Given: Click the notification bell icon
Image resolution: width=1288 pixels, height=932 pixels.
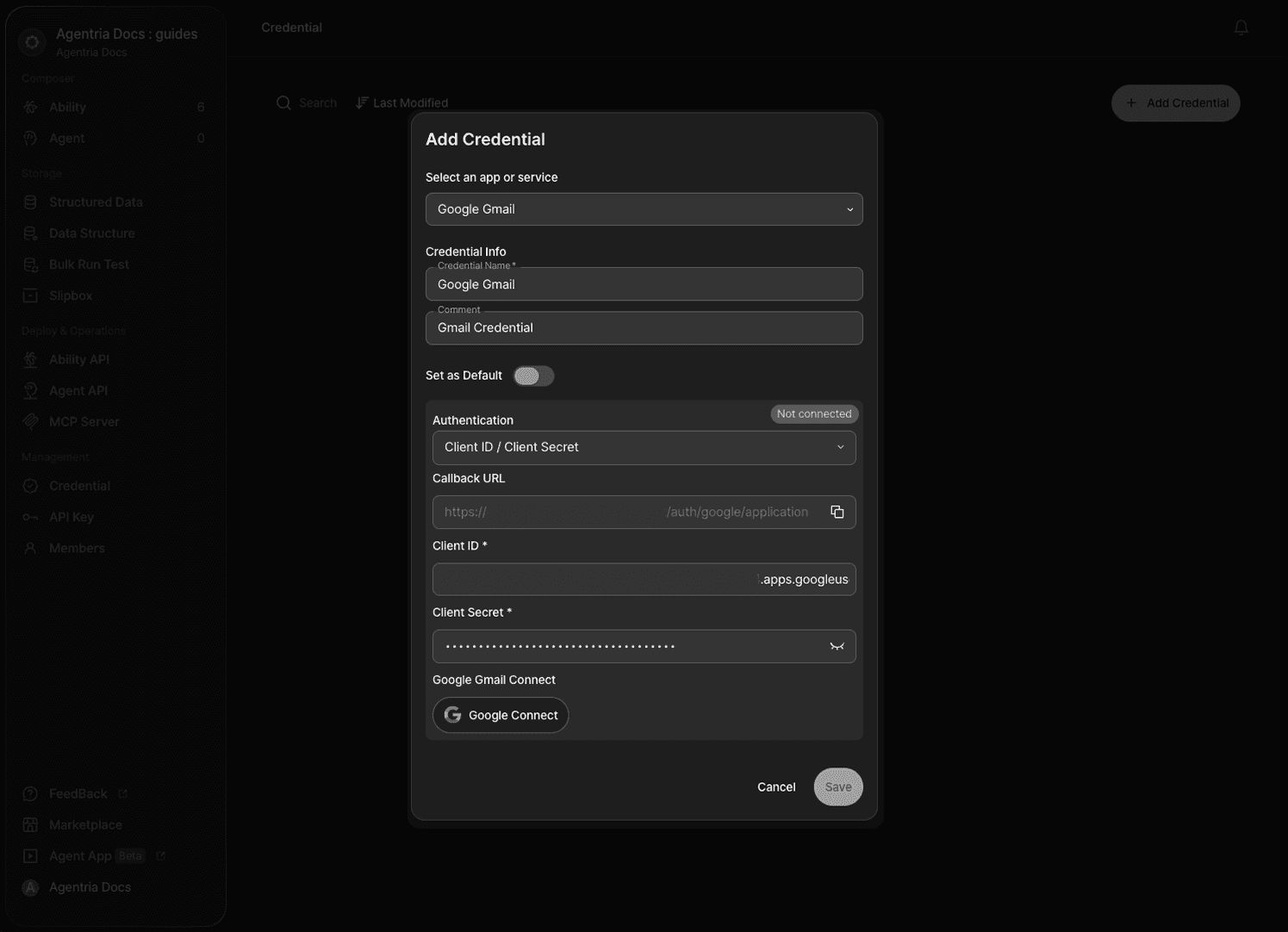Looking at the screenshot, I should (x=1241, y=28).
